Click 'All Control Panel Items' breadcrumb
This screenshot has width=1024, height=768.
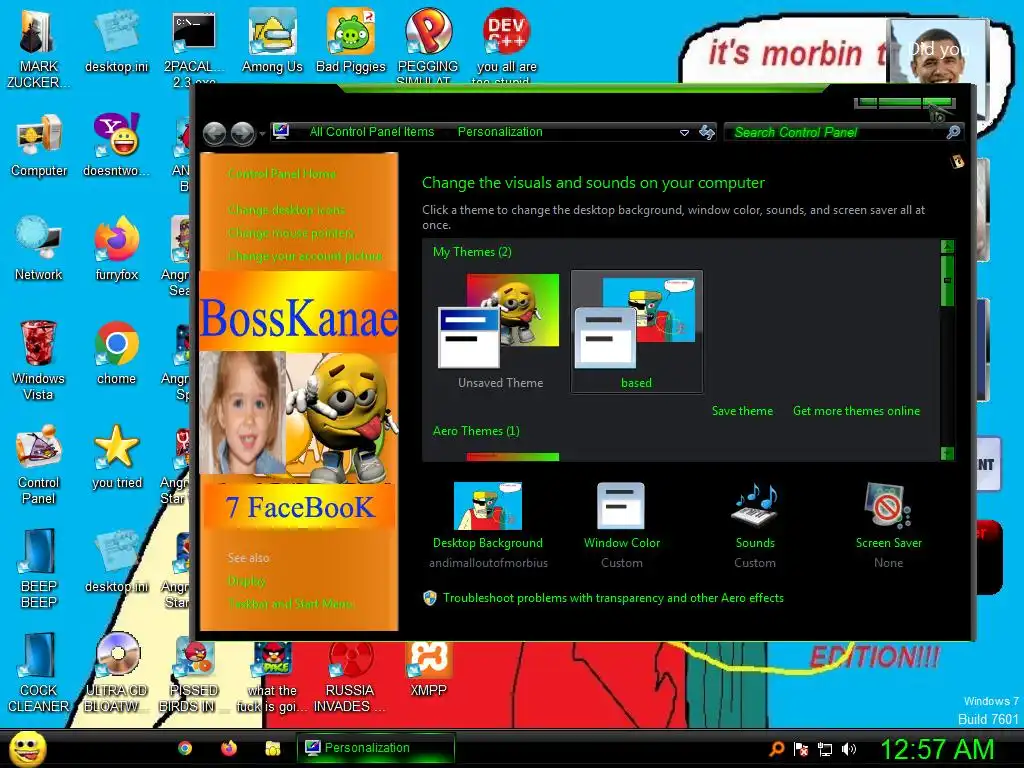372,132
